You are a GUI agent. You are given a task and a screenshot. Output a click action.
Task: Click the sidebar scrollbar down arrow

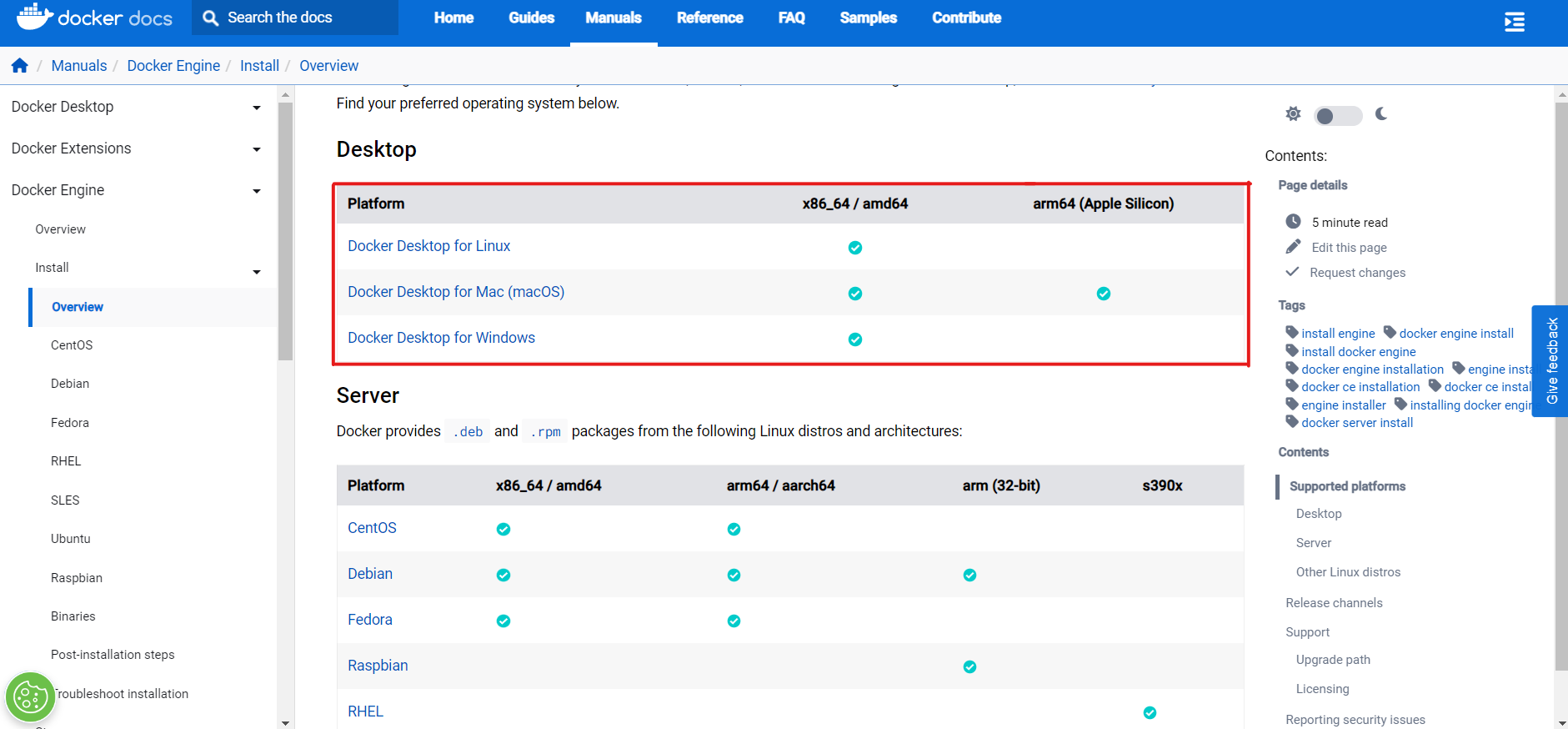(286, 722)
